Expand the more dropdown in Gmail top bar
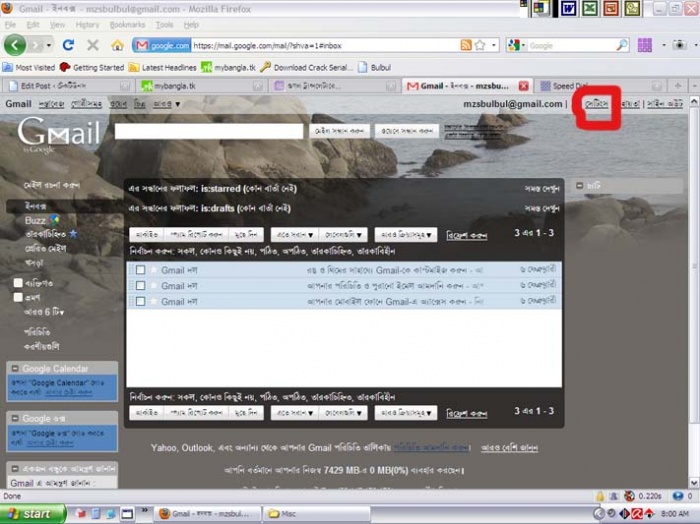Viewport: 700px width, 524px height. click(166, 104)
